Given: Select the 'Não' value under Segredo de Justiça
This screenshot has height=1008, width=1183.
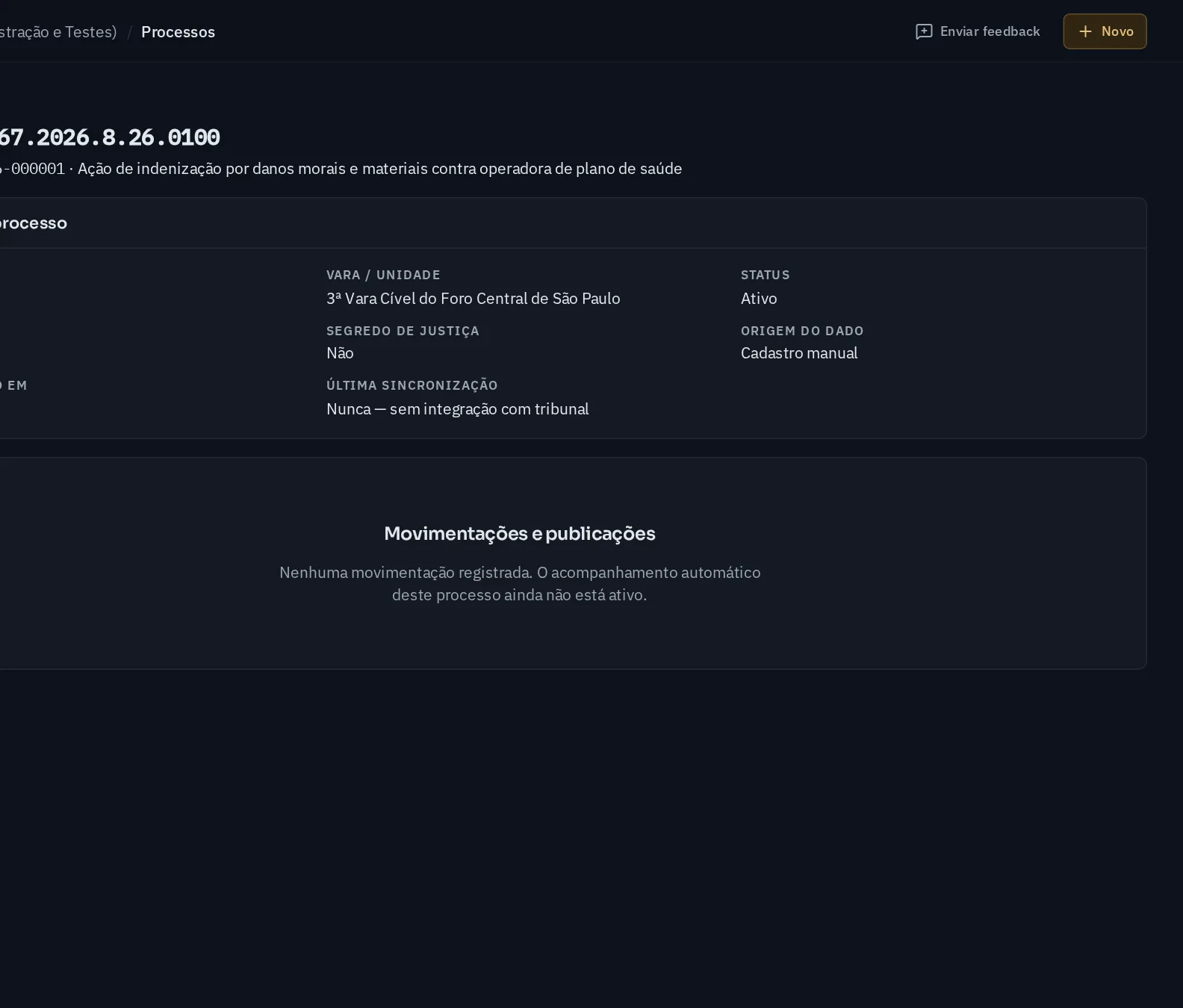Looking at the screenshot, I should click(340, 353).
